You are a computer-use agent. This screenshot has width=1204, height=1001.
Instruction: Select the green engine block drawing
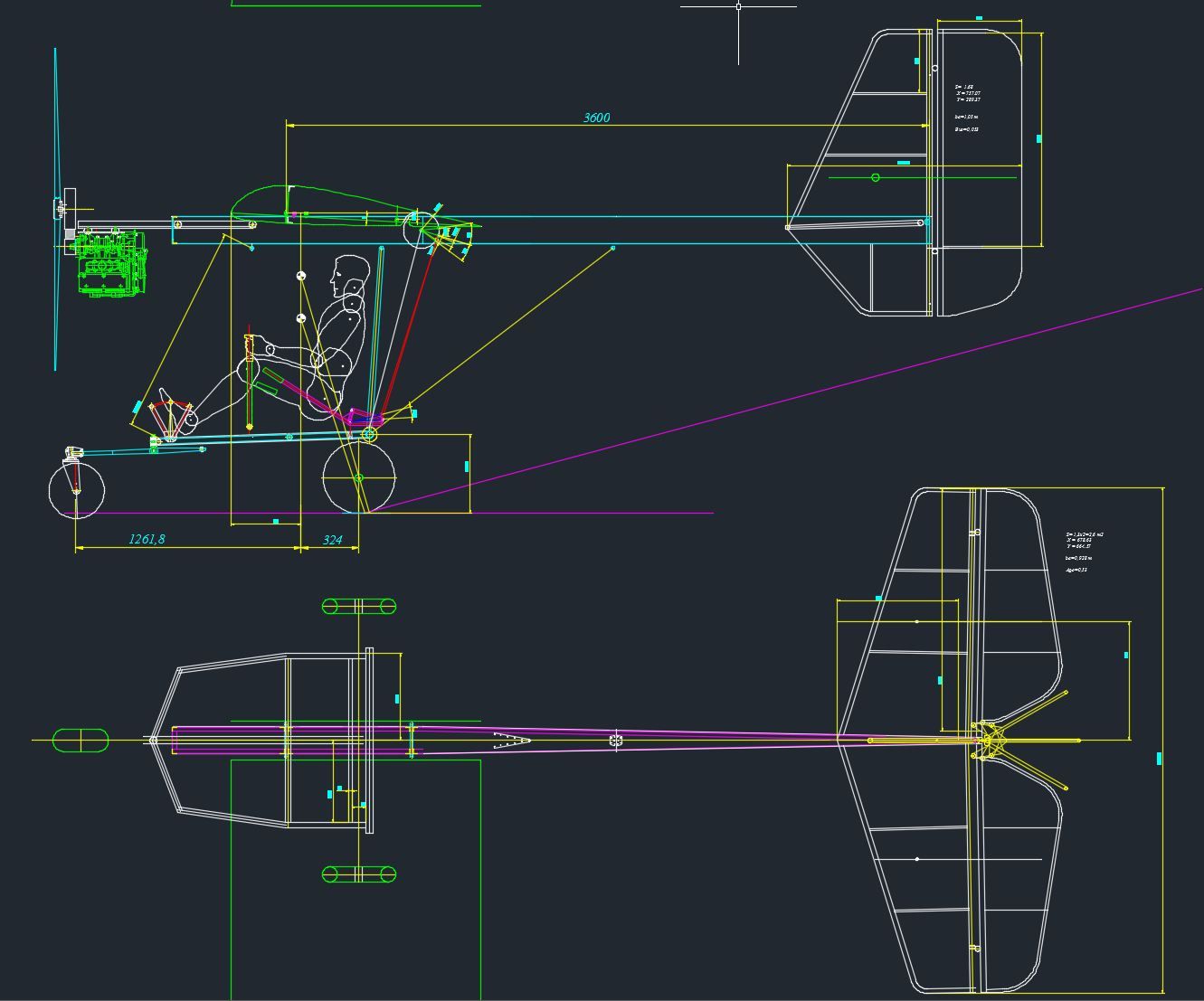[110, 264]
